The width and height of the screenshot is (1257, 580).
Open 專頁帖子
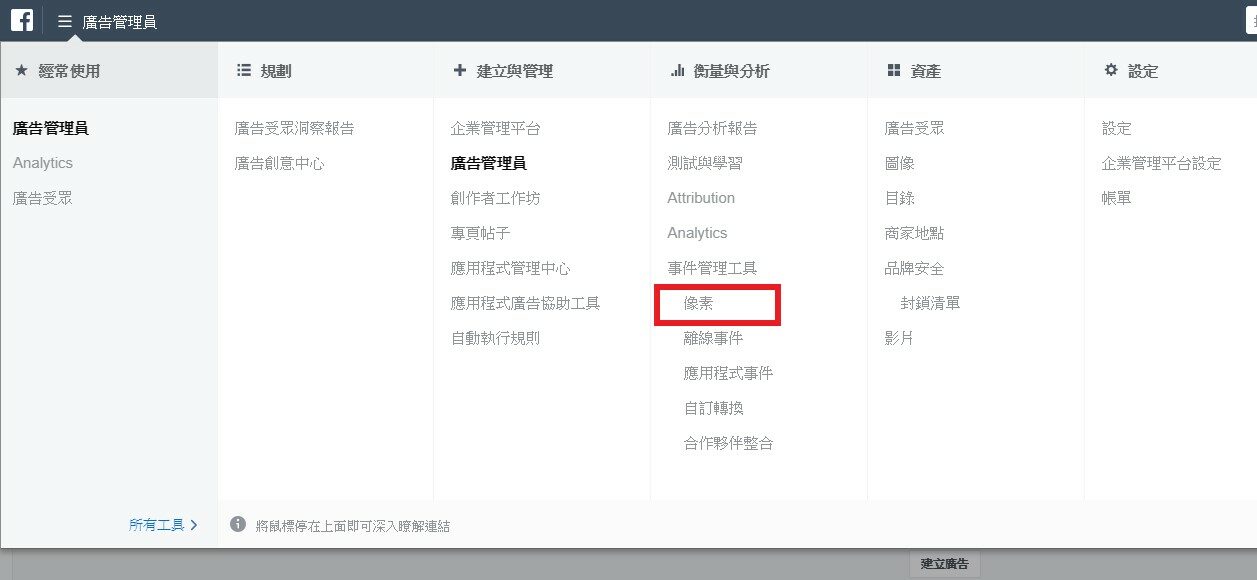[481, 233]
